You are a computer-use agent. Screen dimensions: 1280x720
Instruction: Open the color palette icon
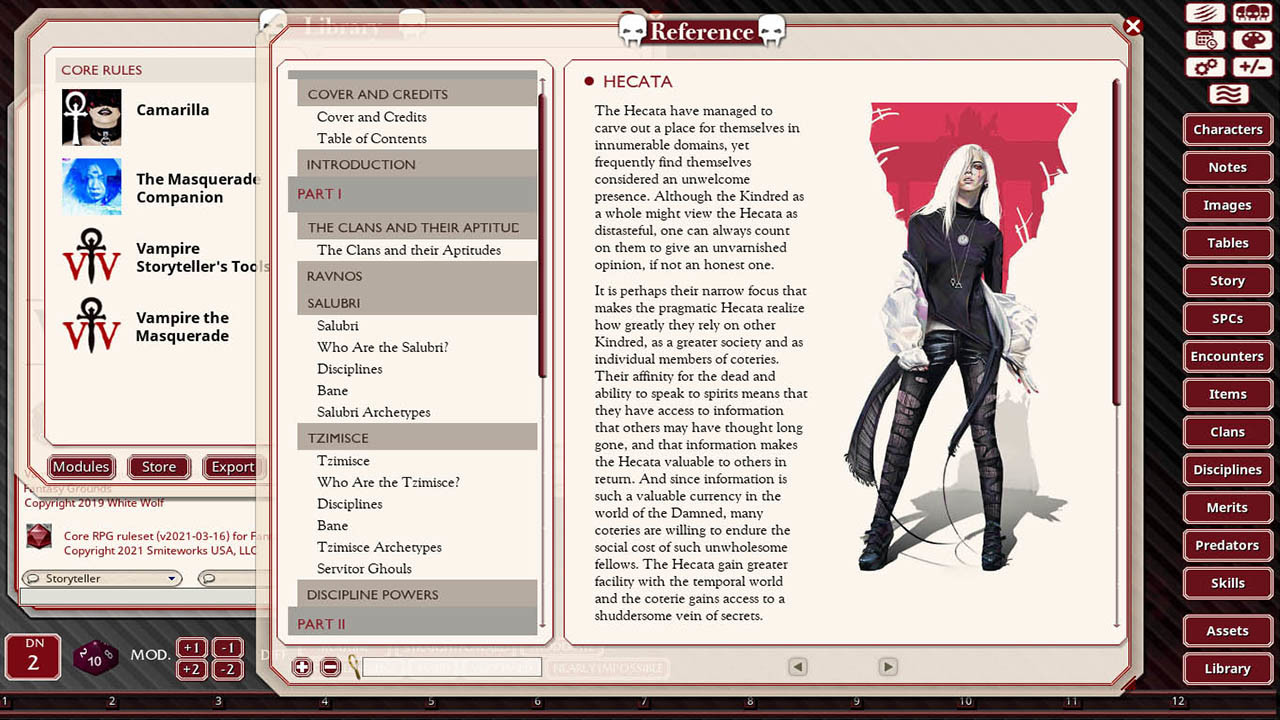(1251, 40)
